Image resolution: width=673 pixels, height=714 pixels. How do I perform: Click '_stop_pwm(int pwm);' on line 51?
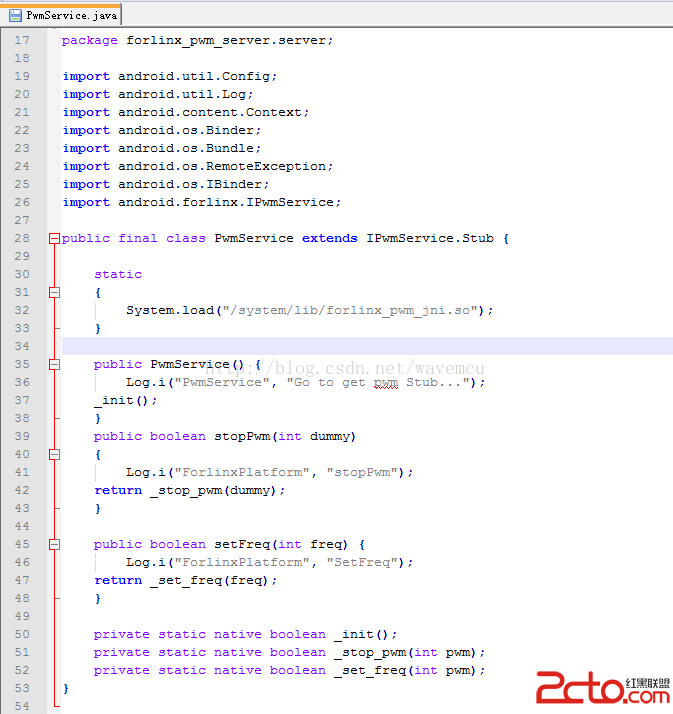tap(409, 653)
